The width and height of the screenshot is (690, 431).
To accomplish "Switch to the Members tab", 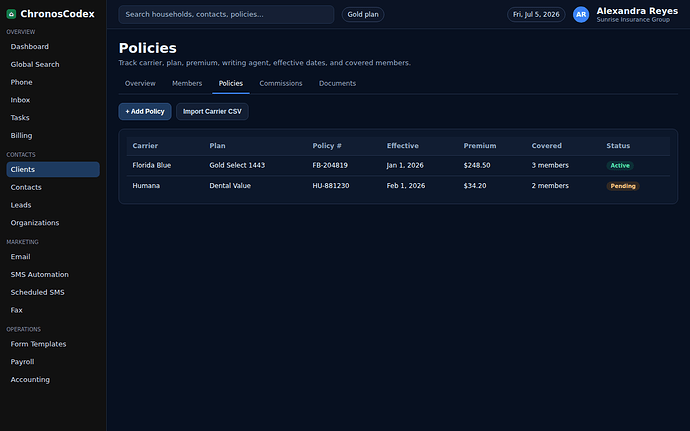I will (187, 84).
